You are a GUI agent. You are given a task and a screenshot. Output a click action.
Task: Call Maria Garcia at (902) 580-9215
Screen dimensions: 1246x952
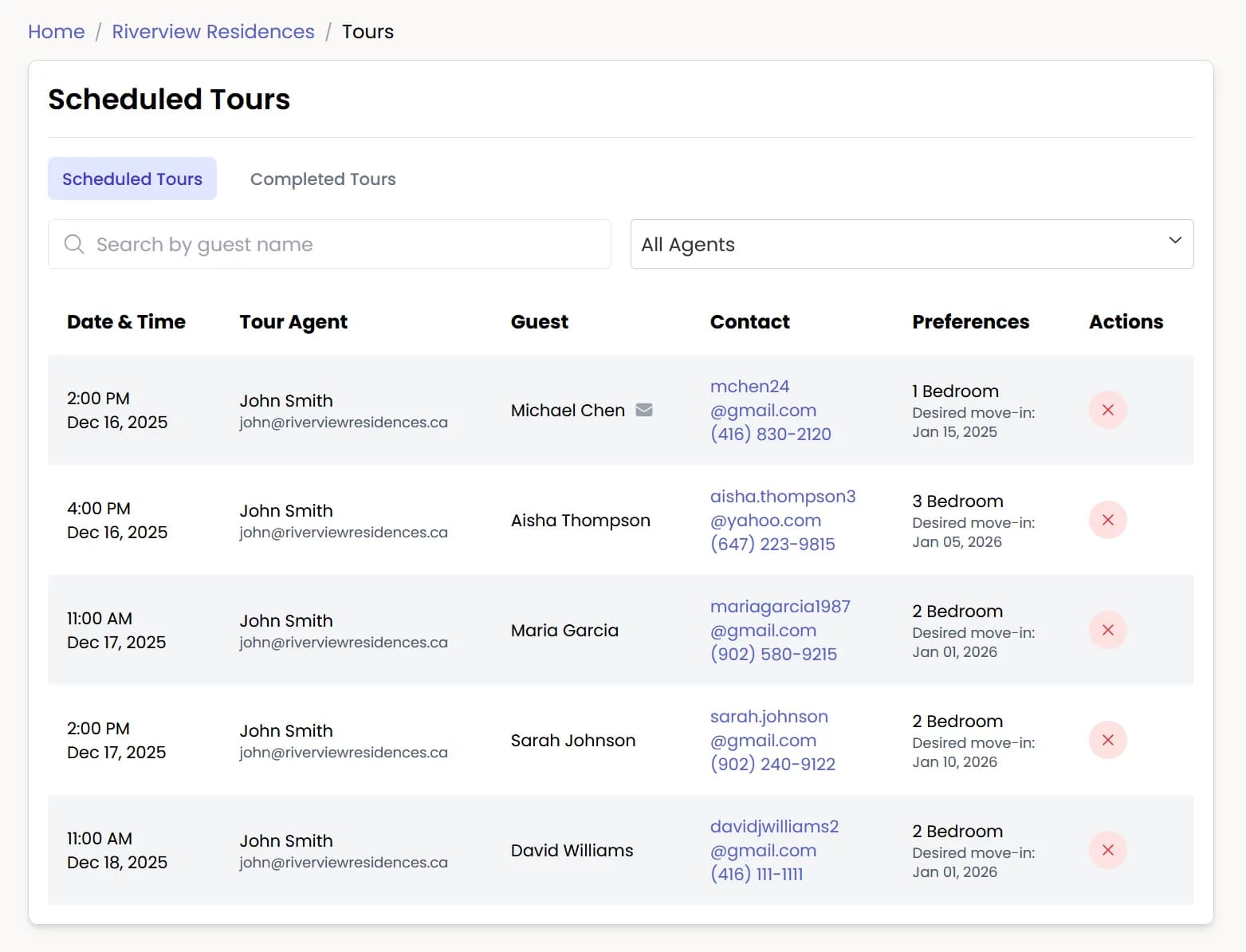773,654
